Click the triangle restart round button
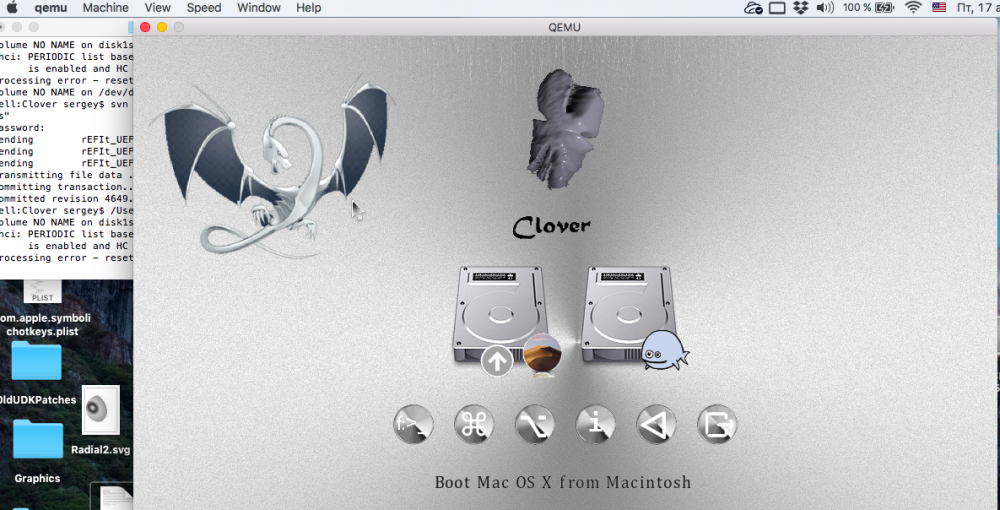Screen dimensions: 1000x510 point(656,425)
